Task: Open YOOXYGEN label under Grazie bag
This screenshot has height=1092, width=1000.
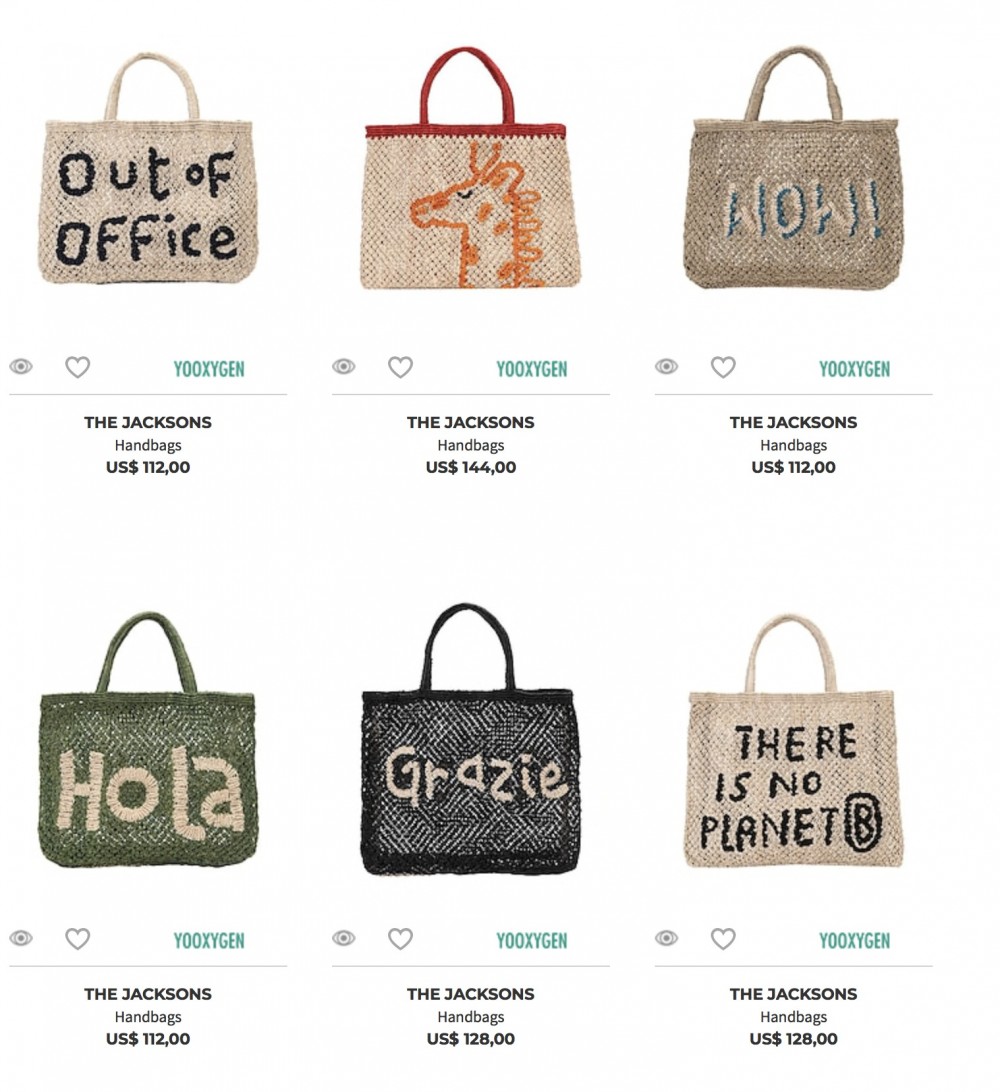Action: point(532,940)
